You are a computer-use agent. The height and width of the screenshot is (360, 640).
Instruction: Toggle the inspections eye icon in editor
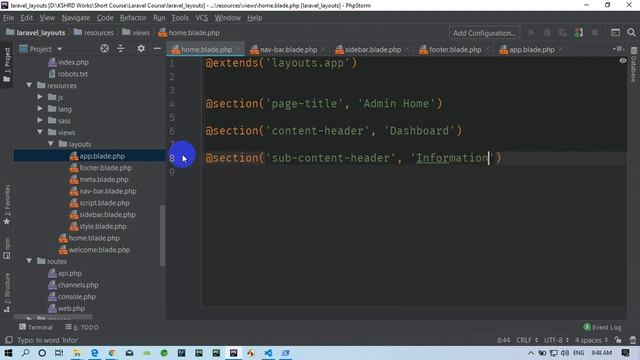click(x=622, y=60)
